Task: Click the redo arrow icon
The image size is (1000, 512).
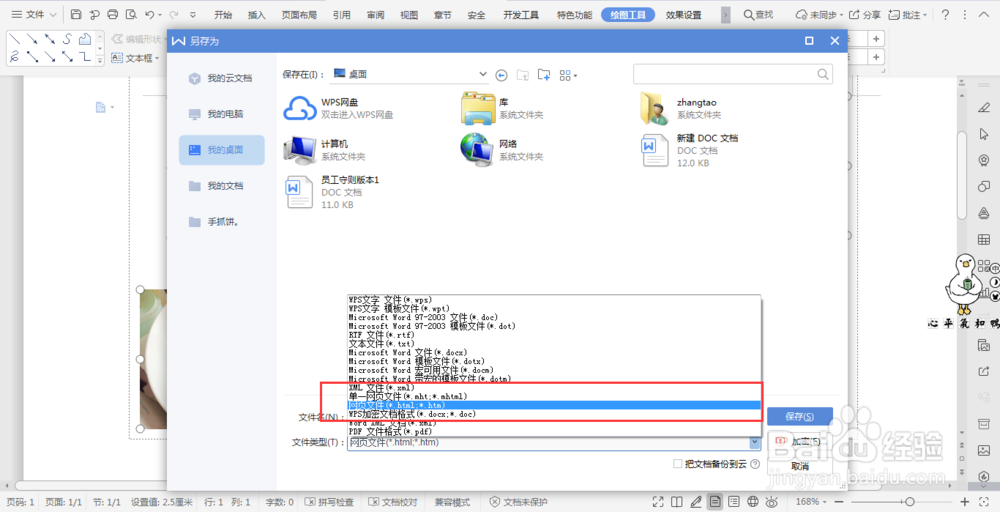Action: click(174, 15)
